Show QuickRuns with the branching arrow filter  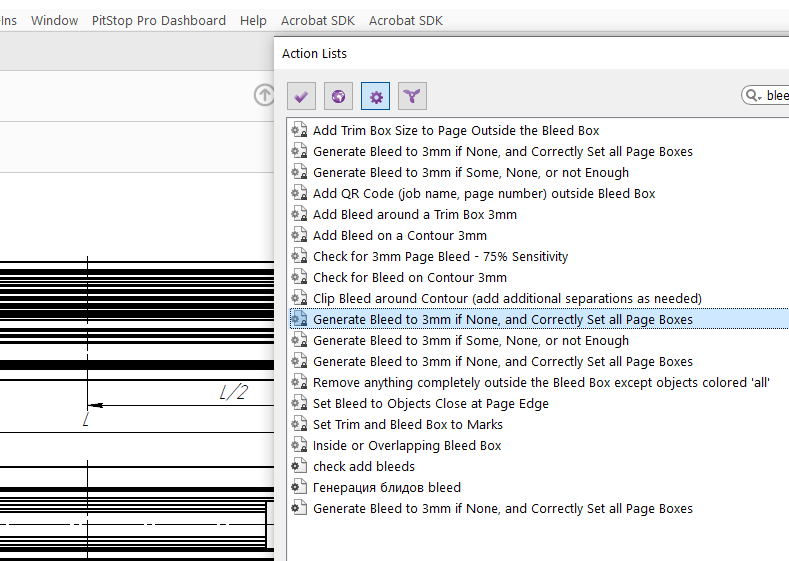412,96
